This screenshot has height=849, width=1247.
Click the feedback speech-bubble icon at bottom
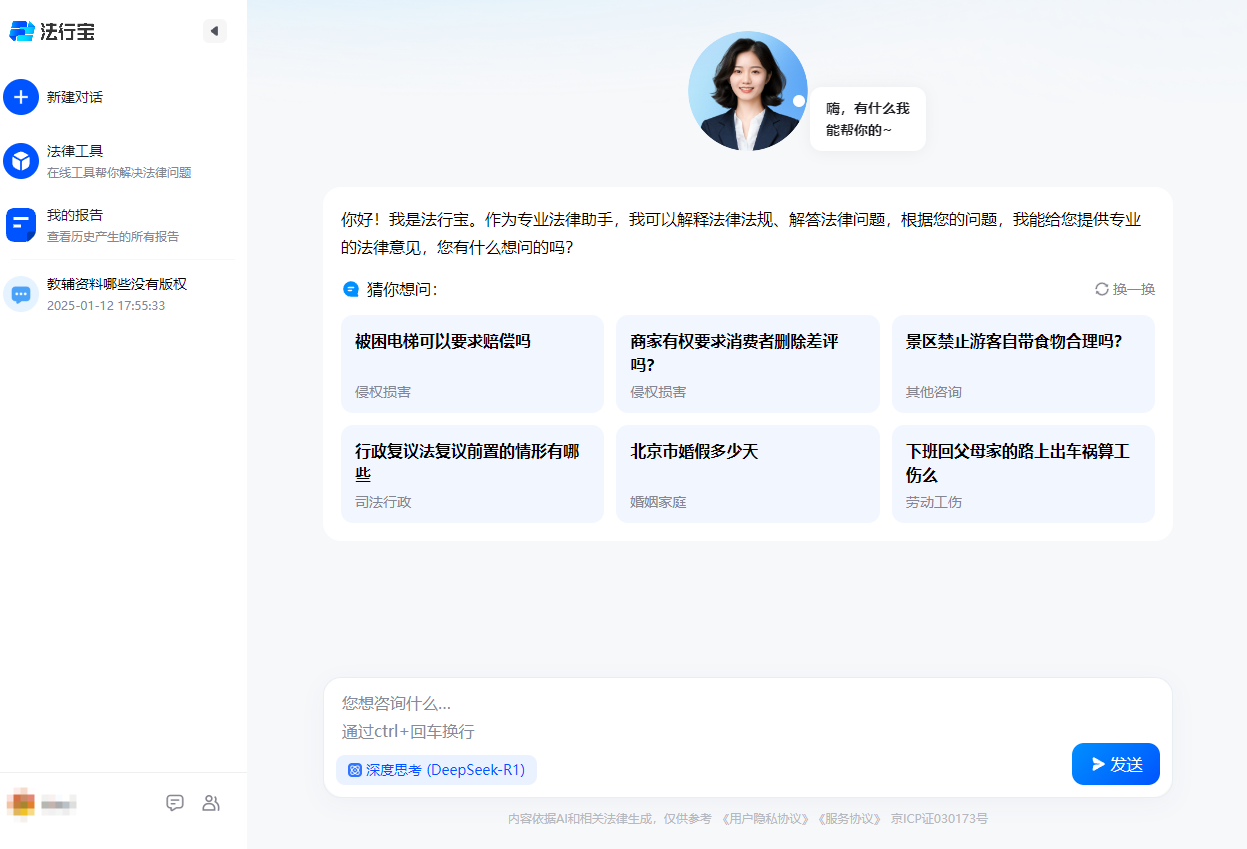pos(175,803)
